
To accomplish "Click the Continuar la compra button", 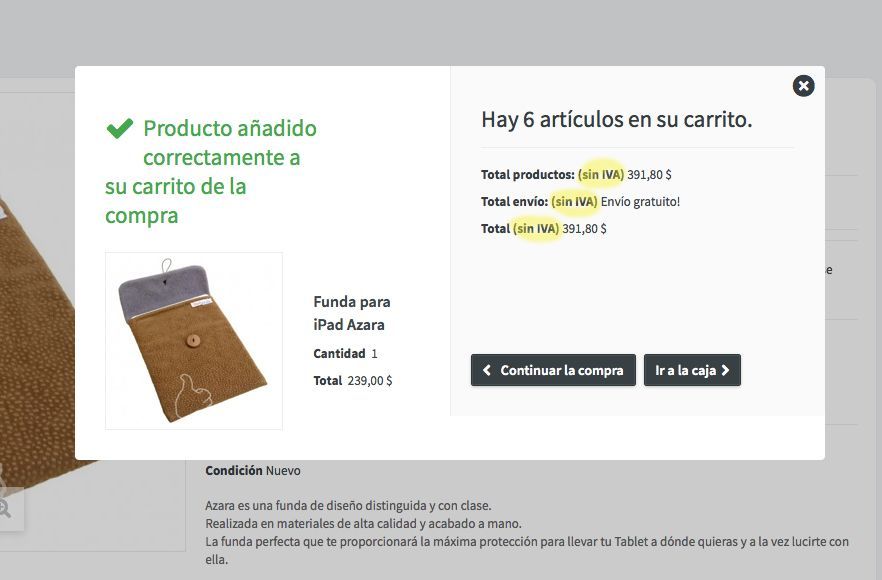I will click(x=553, y=370).
